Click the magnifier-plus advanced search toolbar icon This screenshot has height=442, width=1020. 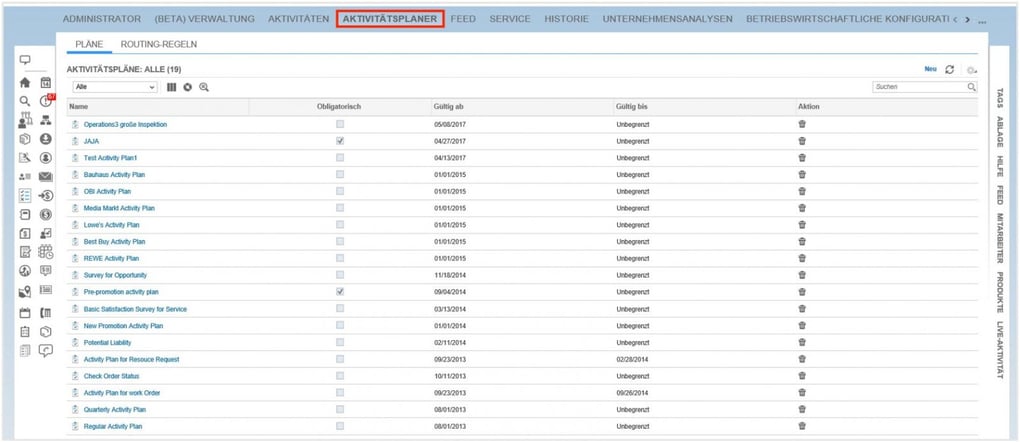204,87
